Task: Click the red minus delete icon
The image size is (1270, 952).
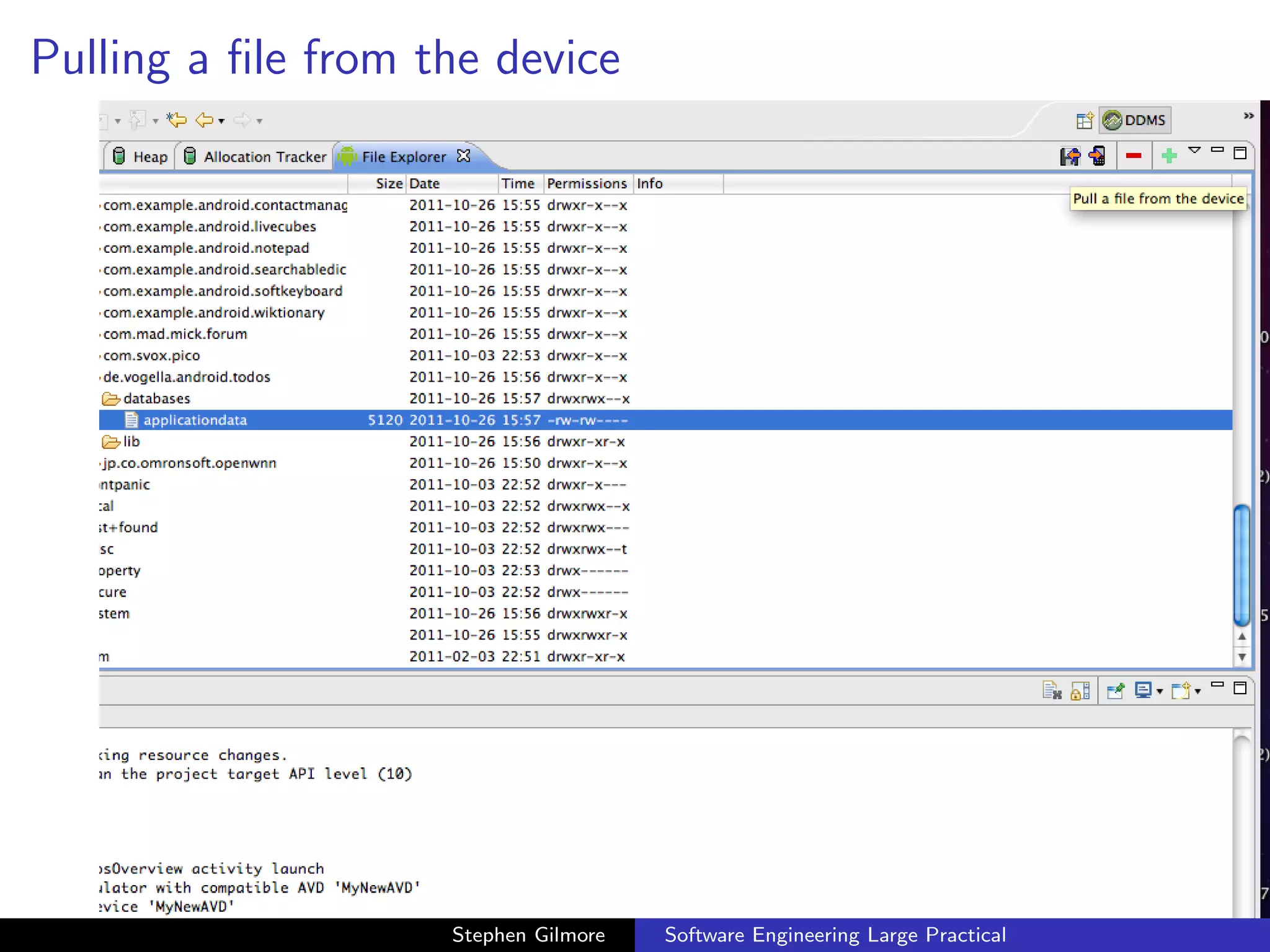Action: (1134, 156)
